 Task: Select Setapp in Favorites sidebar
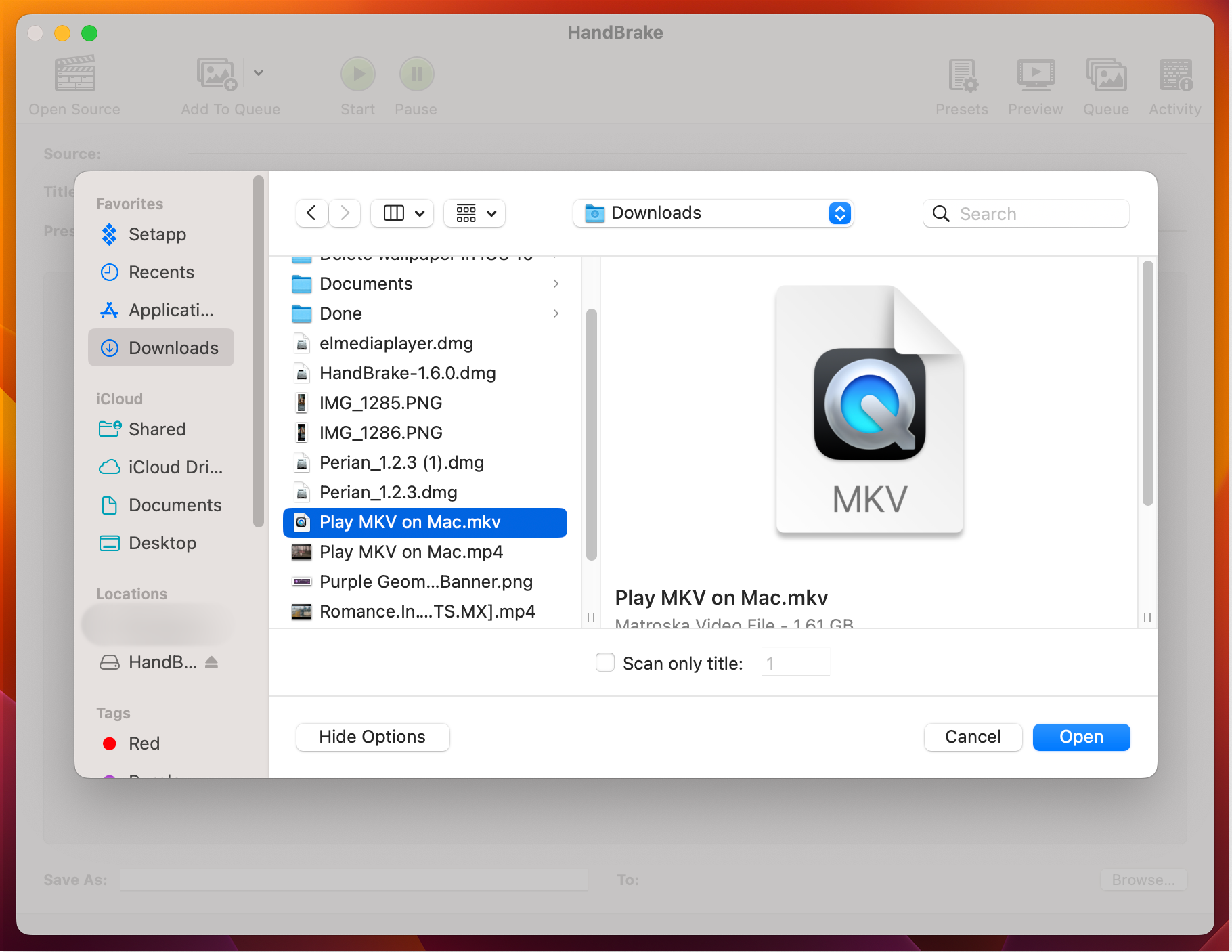click(x=161, y=234)
